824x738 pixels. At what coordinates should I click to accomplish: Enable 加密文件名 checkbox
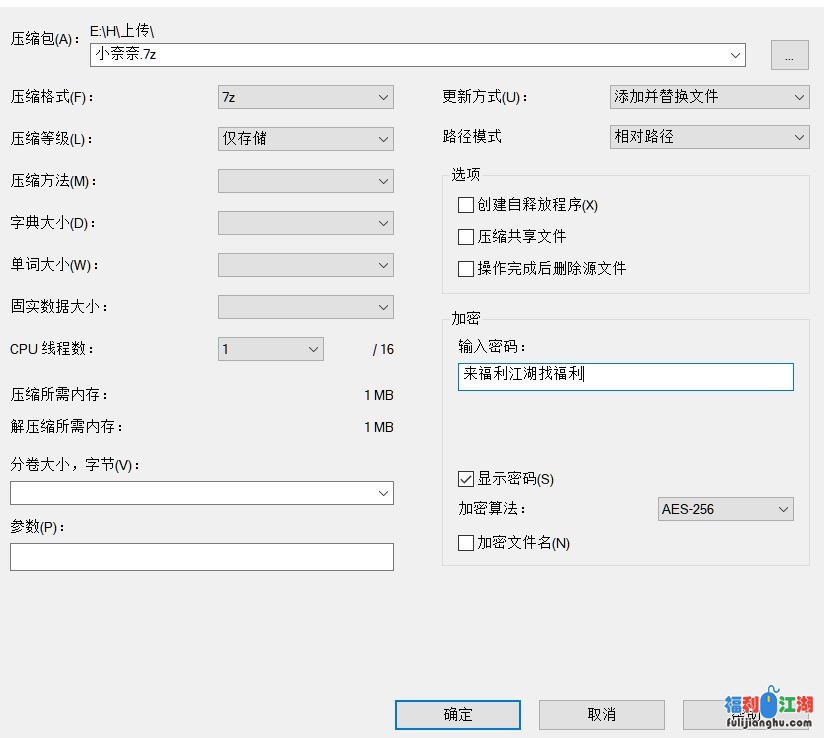point(466,543)
